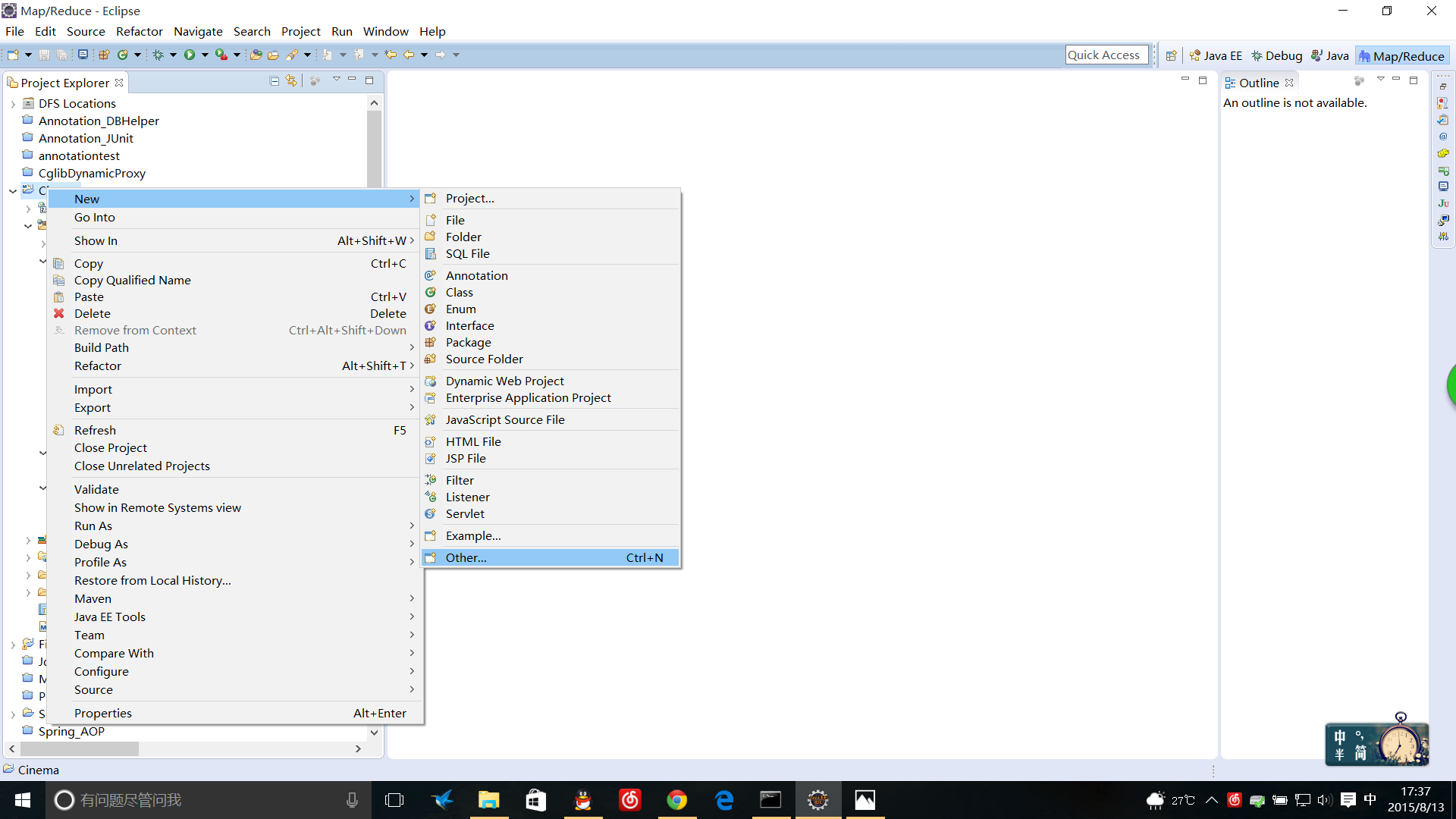The image size is (1456, 819).
Task: Click Collapse All in Project Explorer
Action: (x=275, y=80)
